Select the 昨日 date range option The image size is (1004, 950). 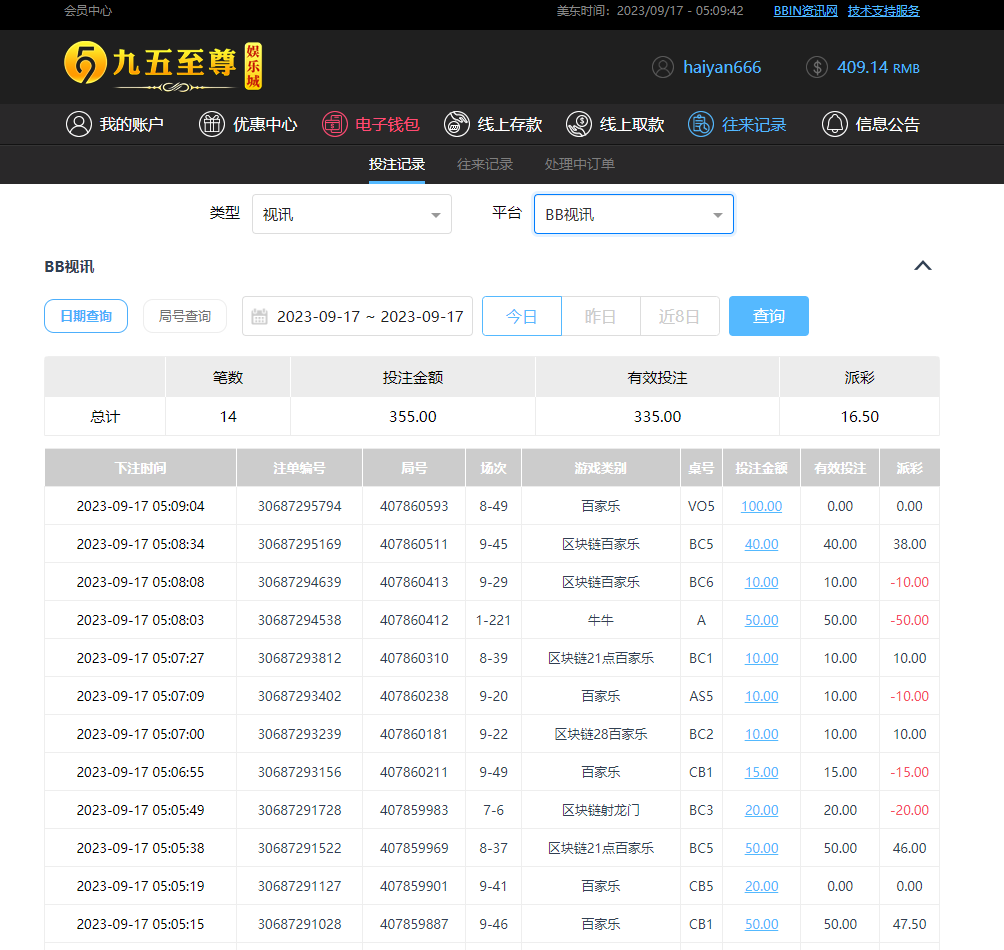pos(600,316)
